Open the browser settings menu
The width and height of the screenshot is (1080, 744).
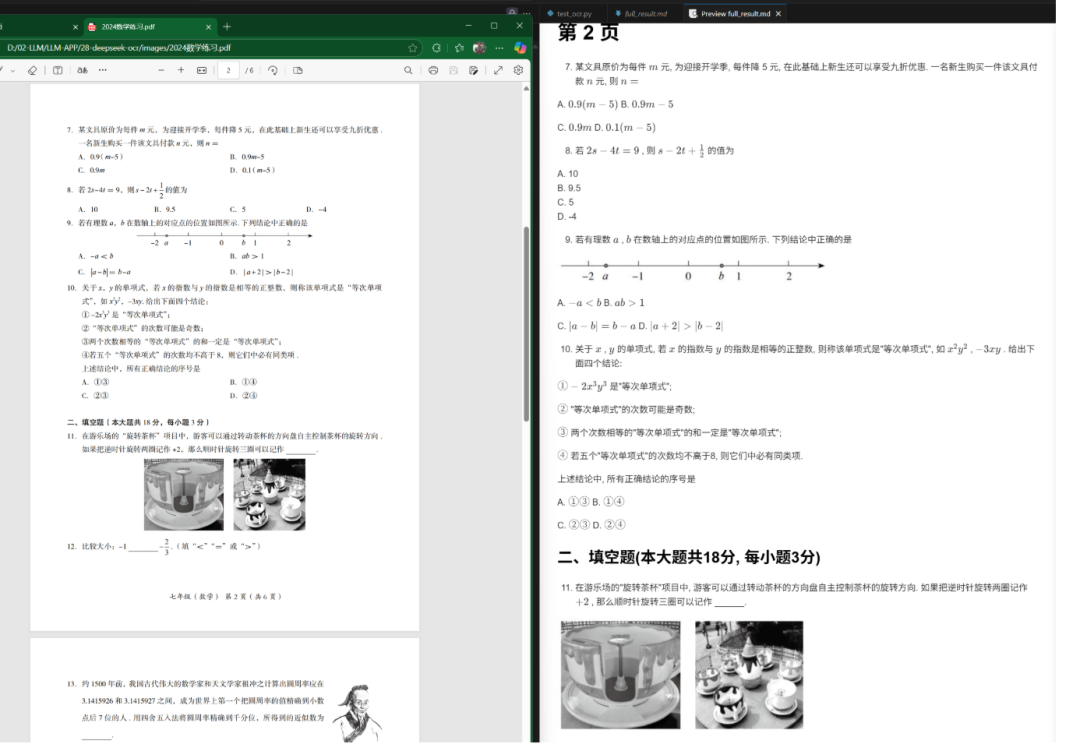click(x=499, y=48)
